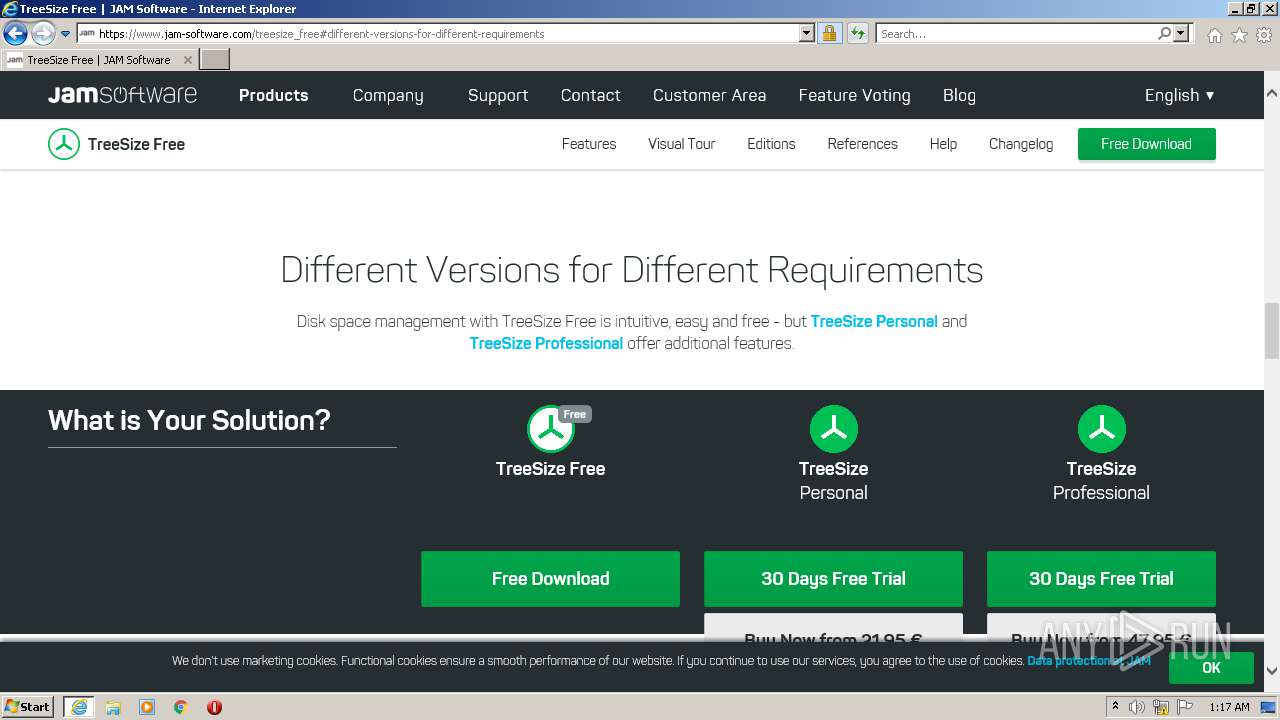Image resolution: width=1280 pixels, height=720 pixels.
Task: Click the search magnifier icon
Action: 1164,33
